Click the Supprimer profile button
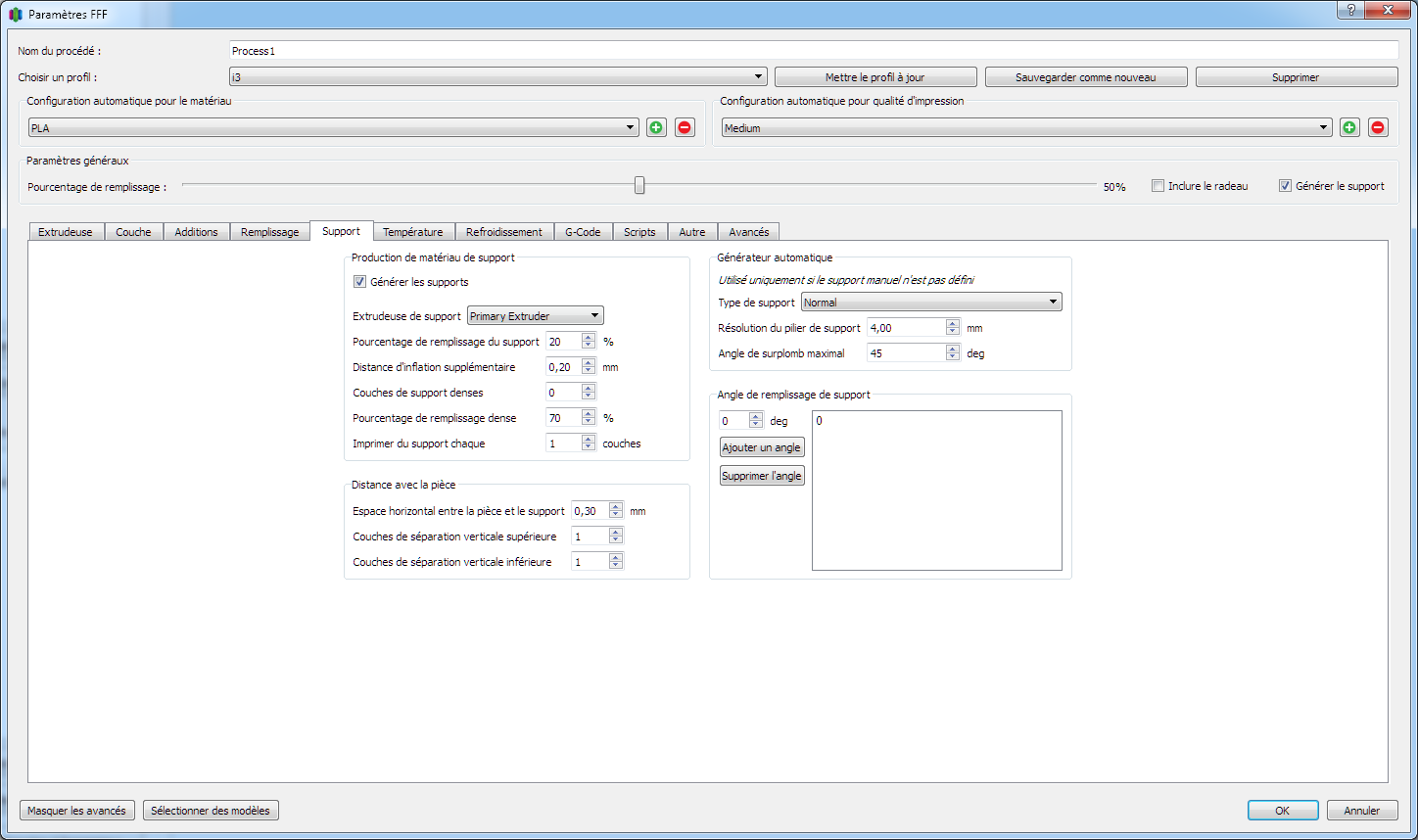Screen dimensions: 1418x840 [x=1297, y=77]
